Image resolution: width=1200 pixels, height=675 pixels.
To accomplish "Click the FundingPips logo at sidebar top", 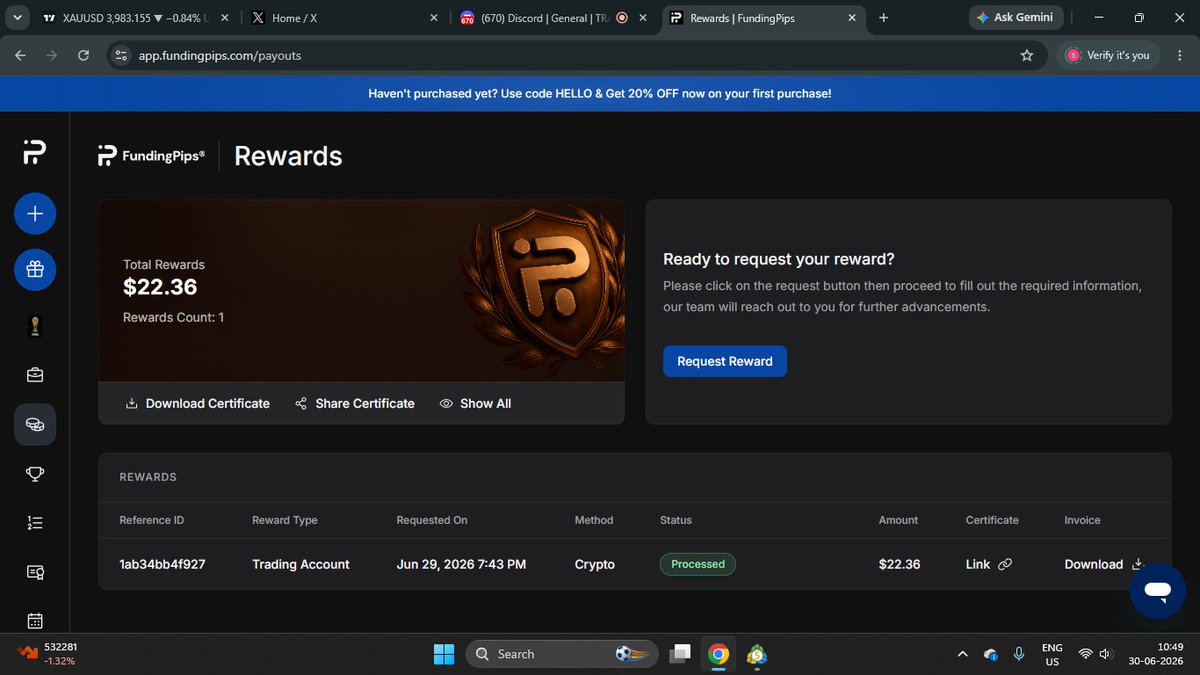I will (x=35, y=153).
